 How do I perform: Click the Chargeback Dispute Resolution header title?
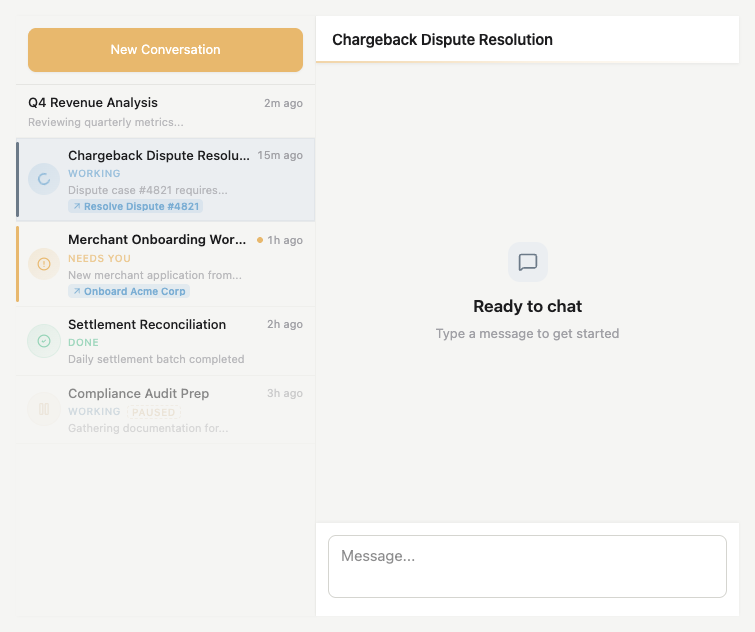tap(442, 40)
